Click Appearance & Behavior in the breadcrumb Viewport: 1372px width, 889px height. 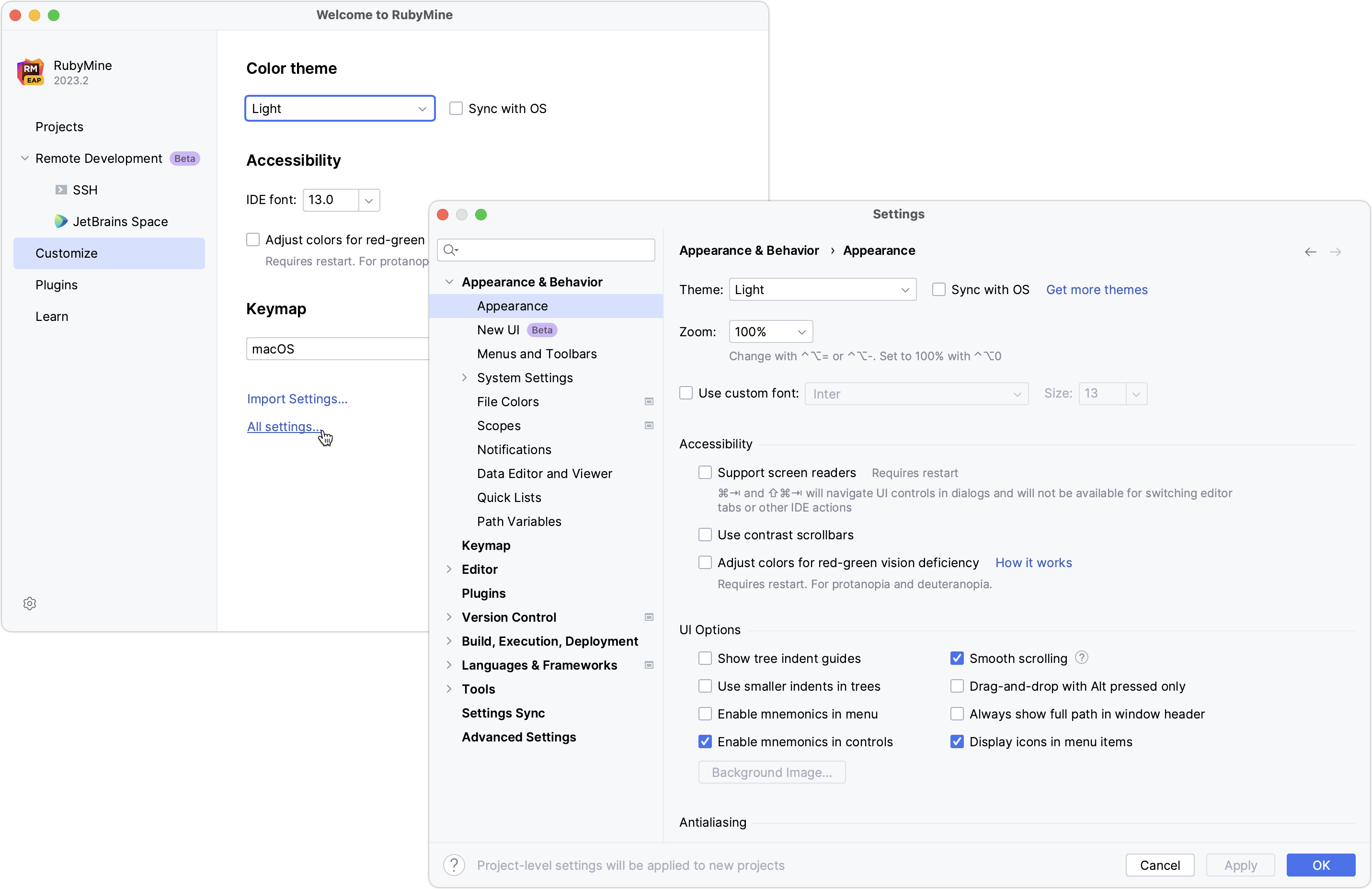coord(748,250)
